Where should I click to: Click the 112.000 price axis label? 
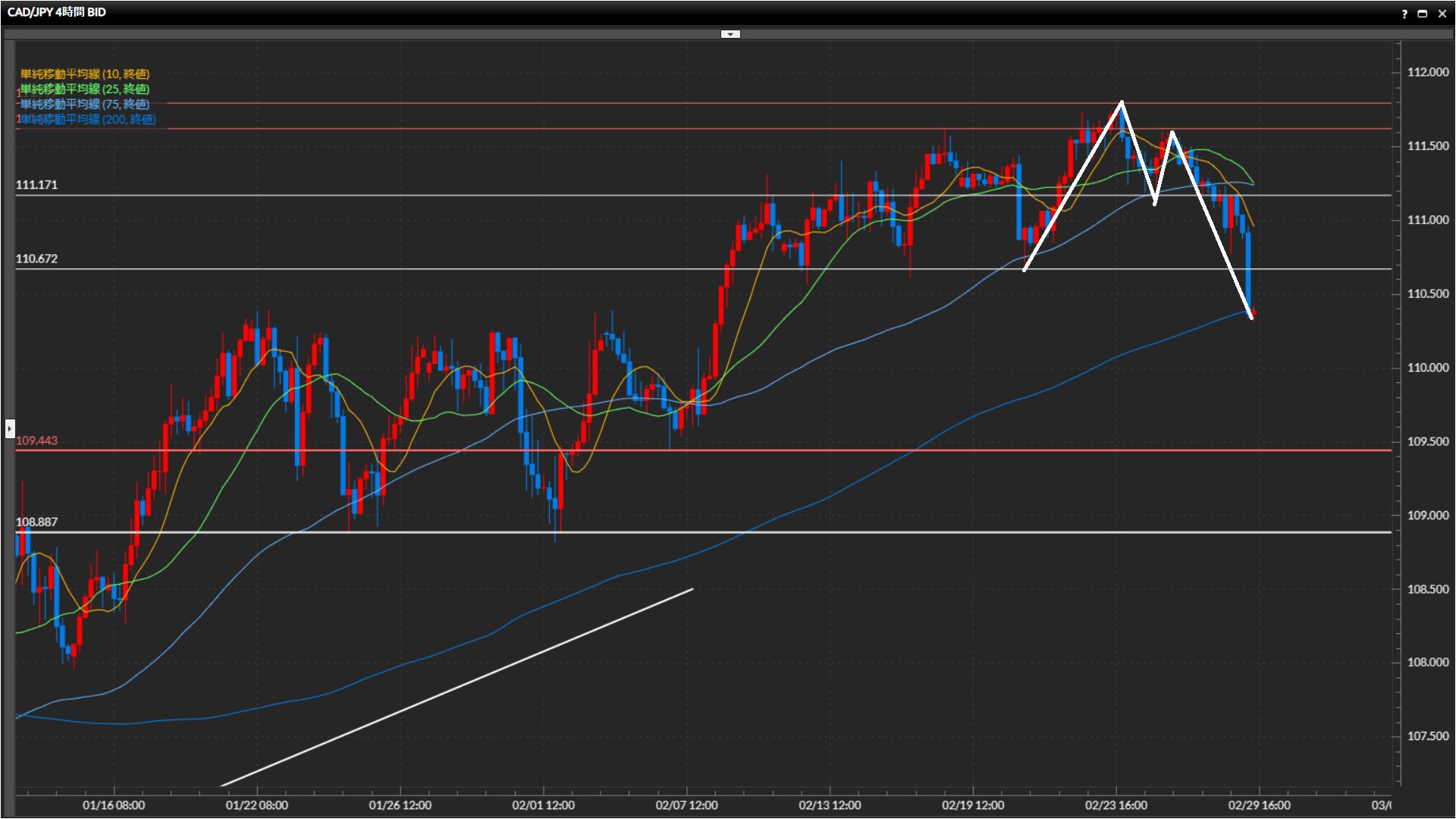tap(1427, 72)
